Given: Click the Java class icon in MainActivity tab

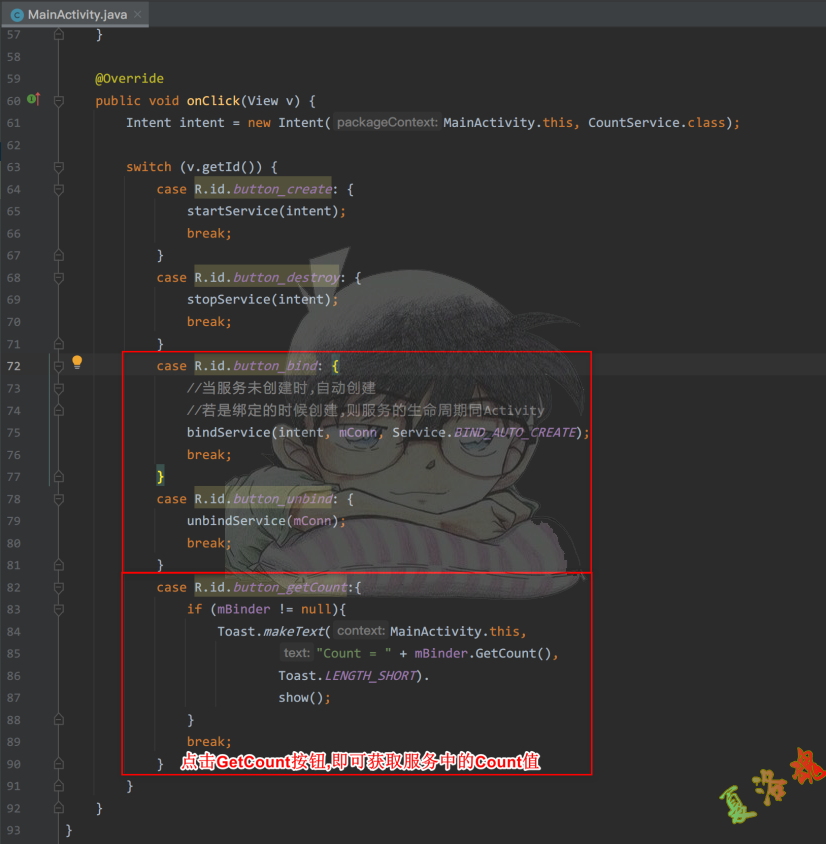Looking at the screenshot, I should pos(17,15).
